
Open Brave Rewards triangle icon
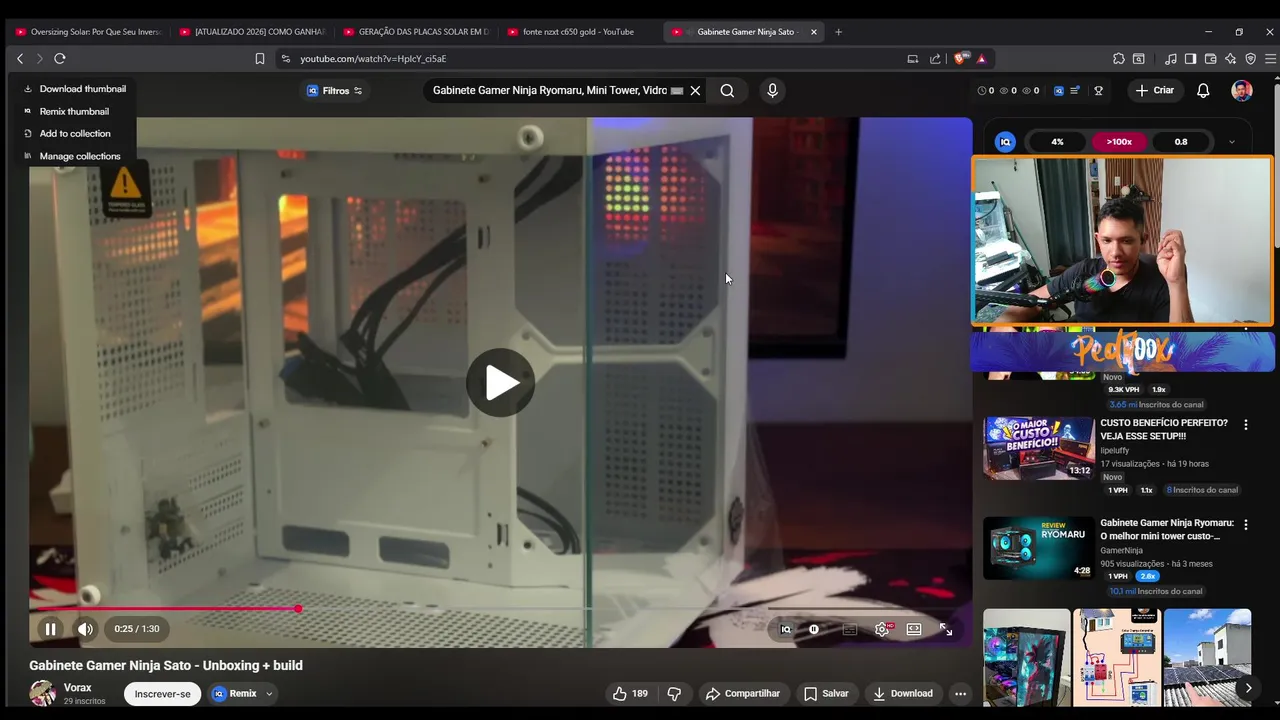tap(981, 59)
